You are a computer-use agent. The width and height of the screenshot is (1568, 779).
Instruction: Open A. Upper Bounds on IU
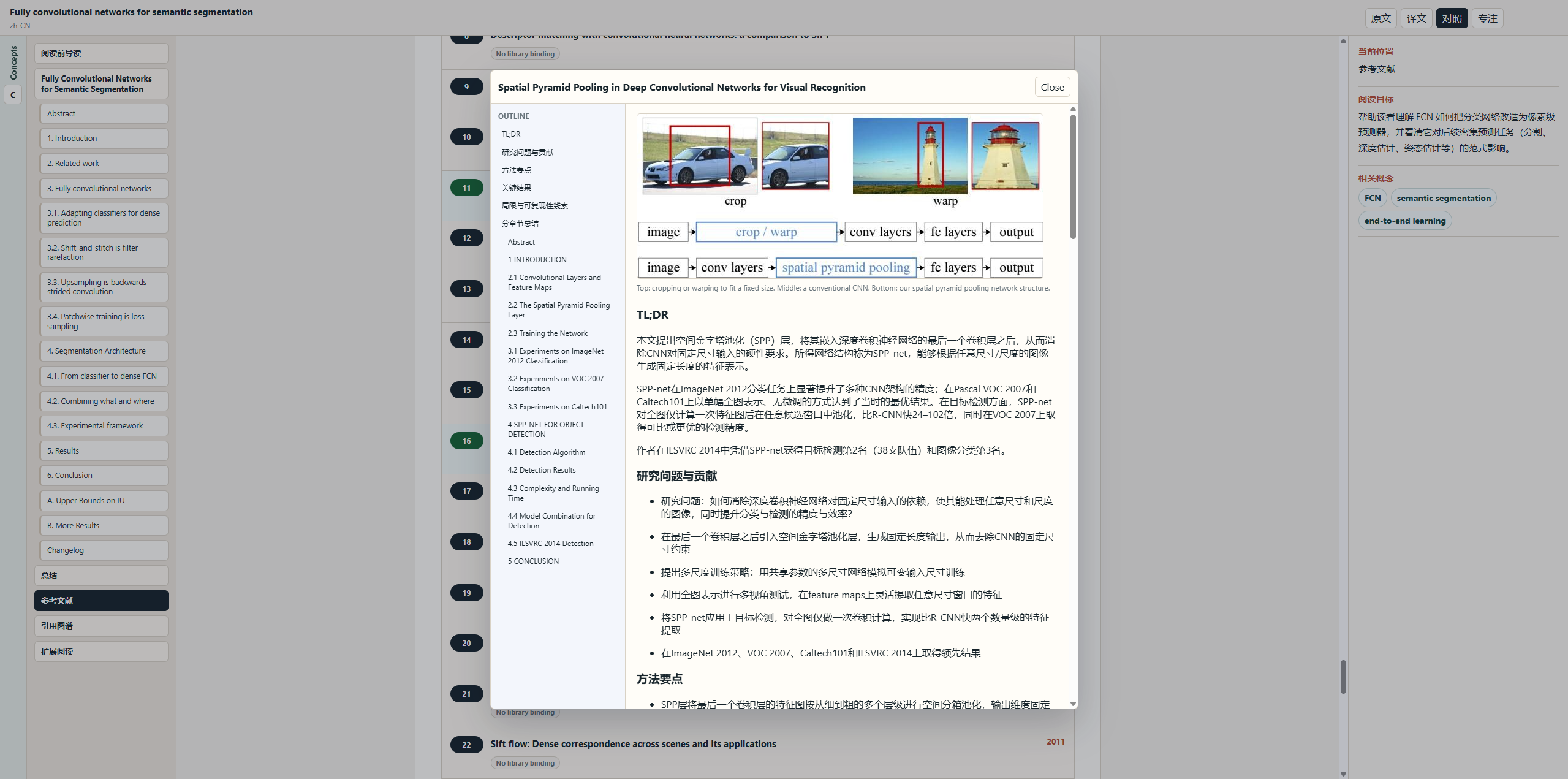click(x=104, y=500)
